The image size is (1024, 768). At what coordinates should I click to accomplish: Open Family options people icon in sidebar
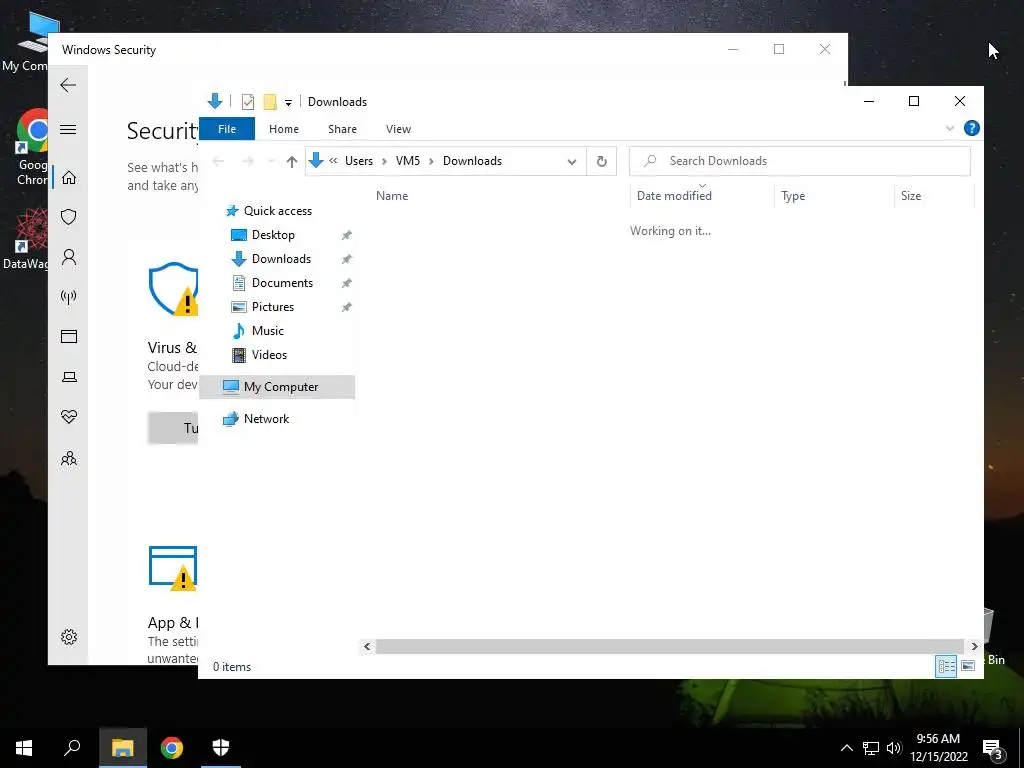(x=69, y=458)
